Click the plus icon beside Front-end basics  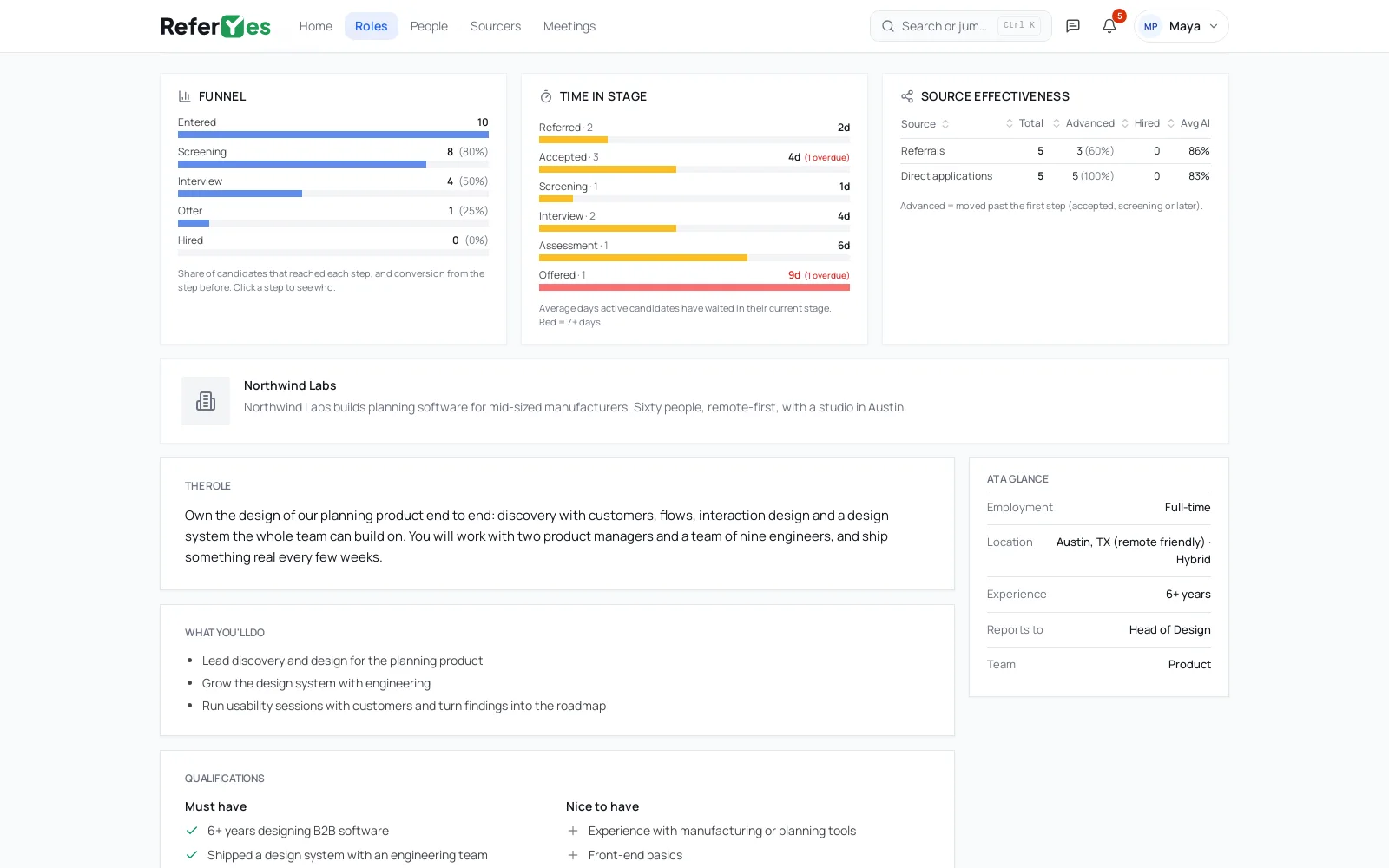573,855
